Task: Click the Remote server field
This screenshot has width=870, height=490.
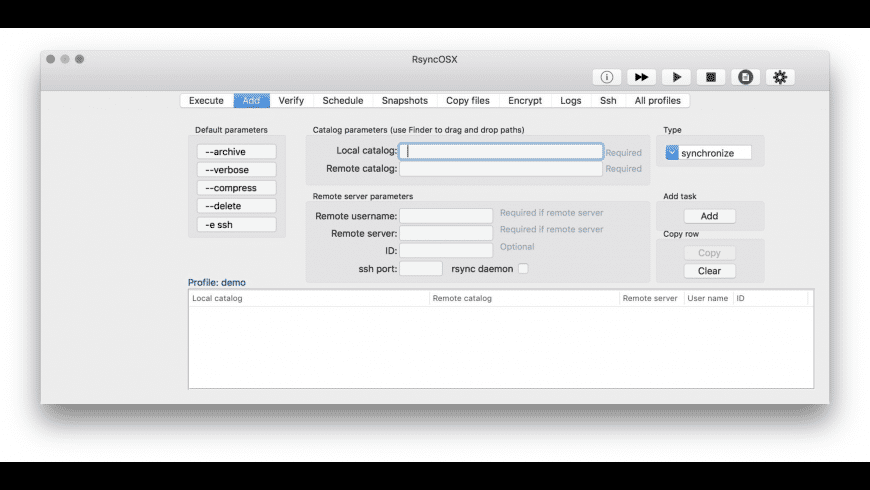Action: click(446, 233)
